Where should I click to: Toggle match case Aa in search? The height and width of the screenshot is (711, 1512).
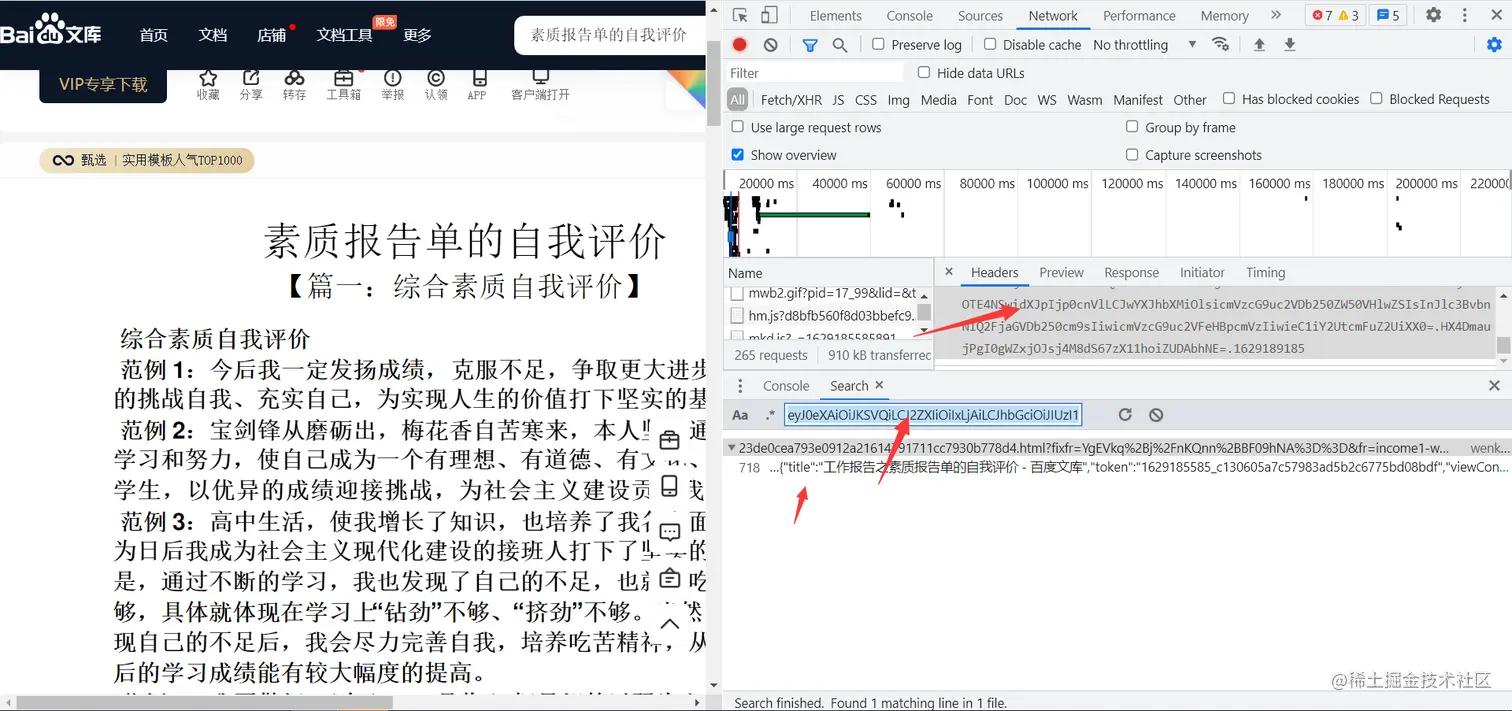tap(740, 415)
